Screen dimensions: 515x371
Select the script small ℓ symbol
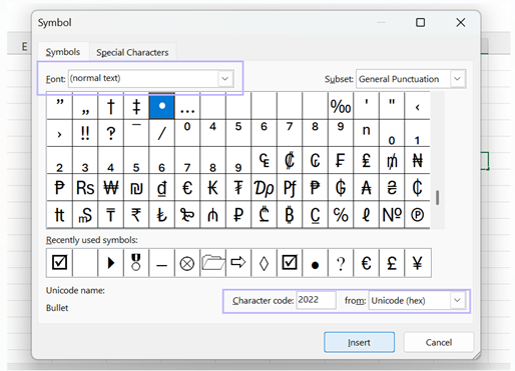click(366, 215)
